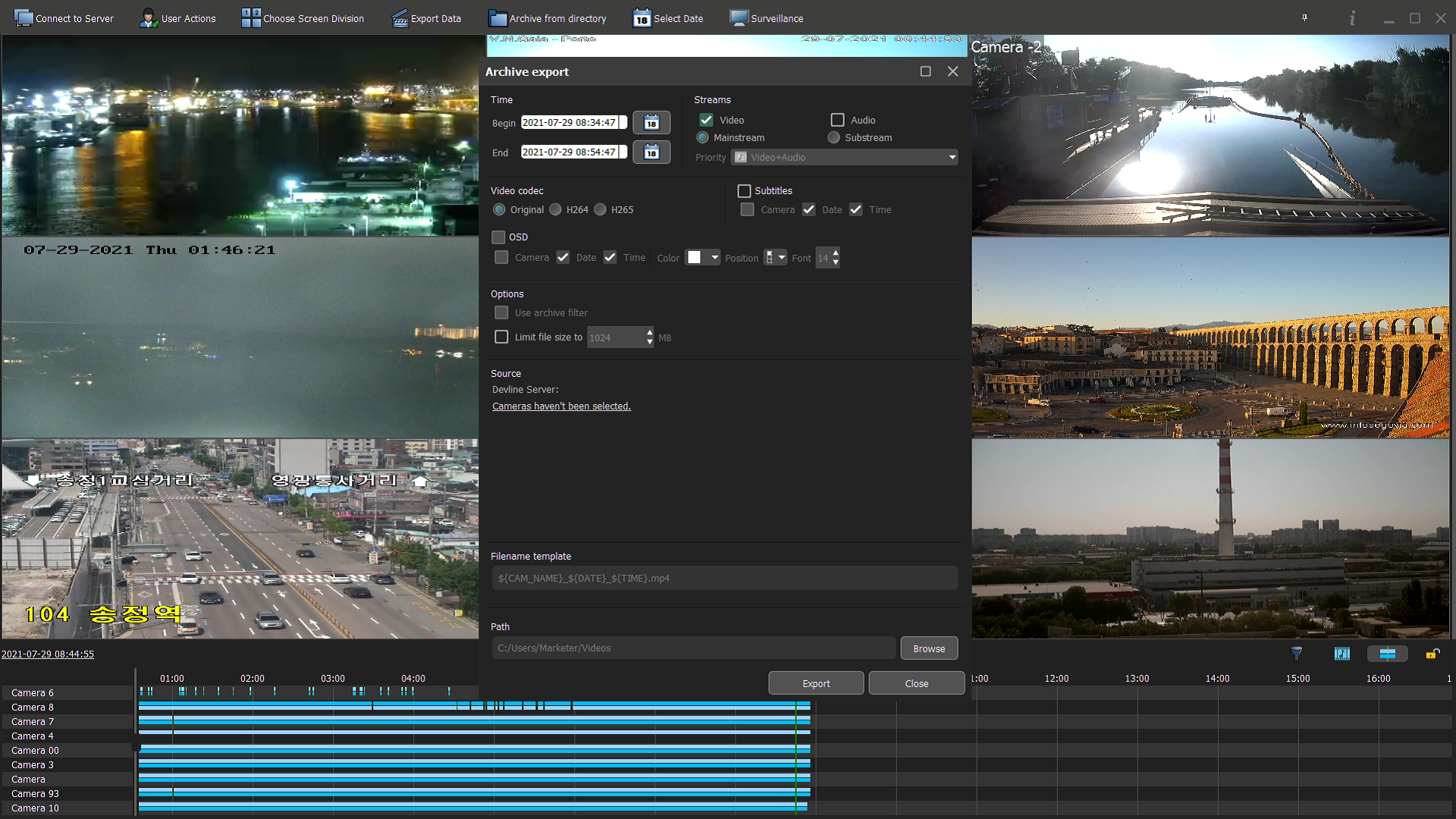
Task: Click Browse to choose path
Action: pos(929,648)
